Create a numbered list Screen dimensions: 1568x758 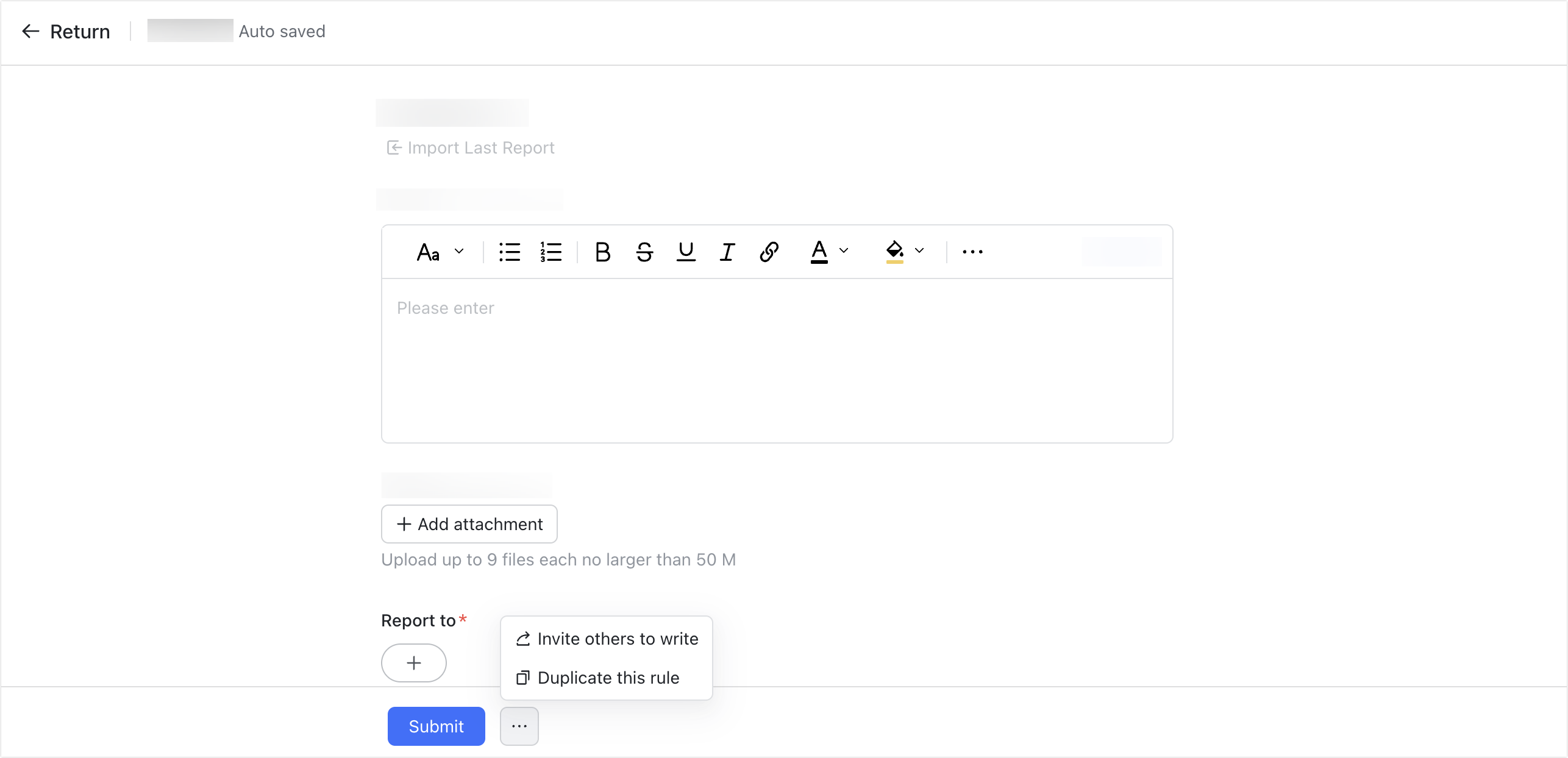point(549,251)
